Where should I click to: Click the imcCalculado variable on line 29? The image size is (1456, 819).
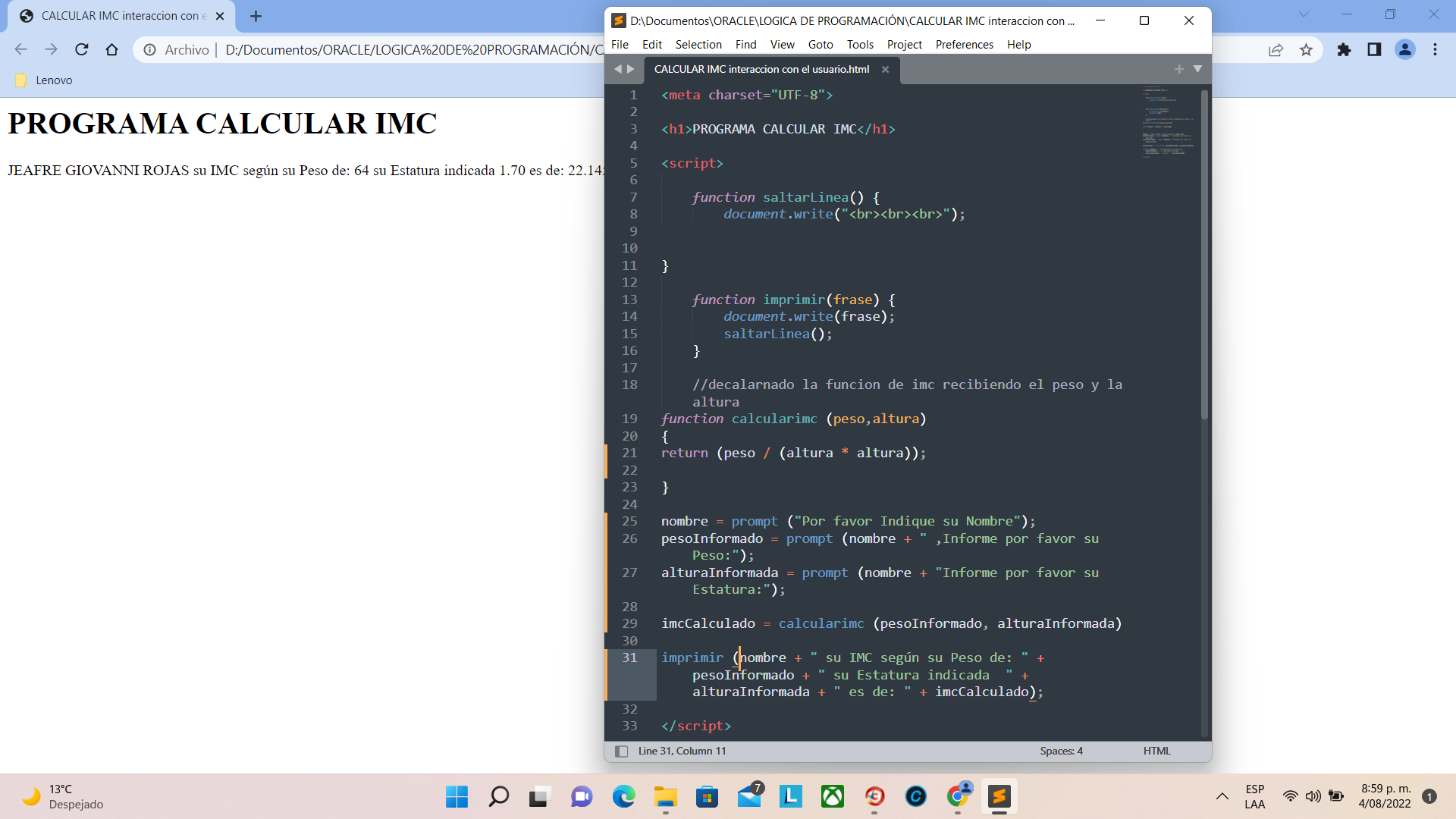[708, 623]
